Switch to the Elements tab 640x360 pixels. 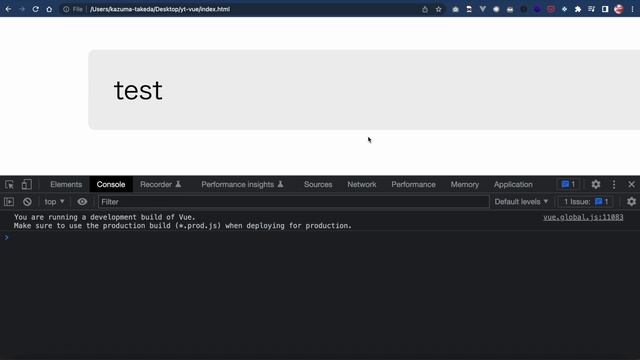(x=66, y=184)
